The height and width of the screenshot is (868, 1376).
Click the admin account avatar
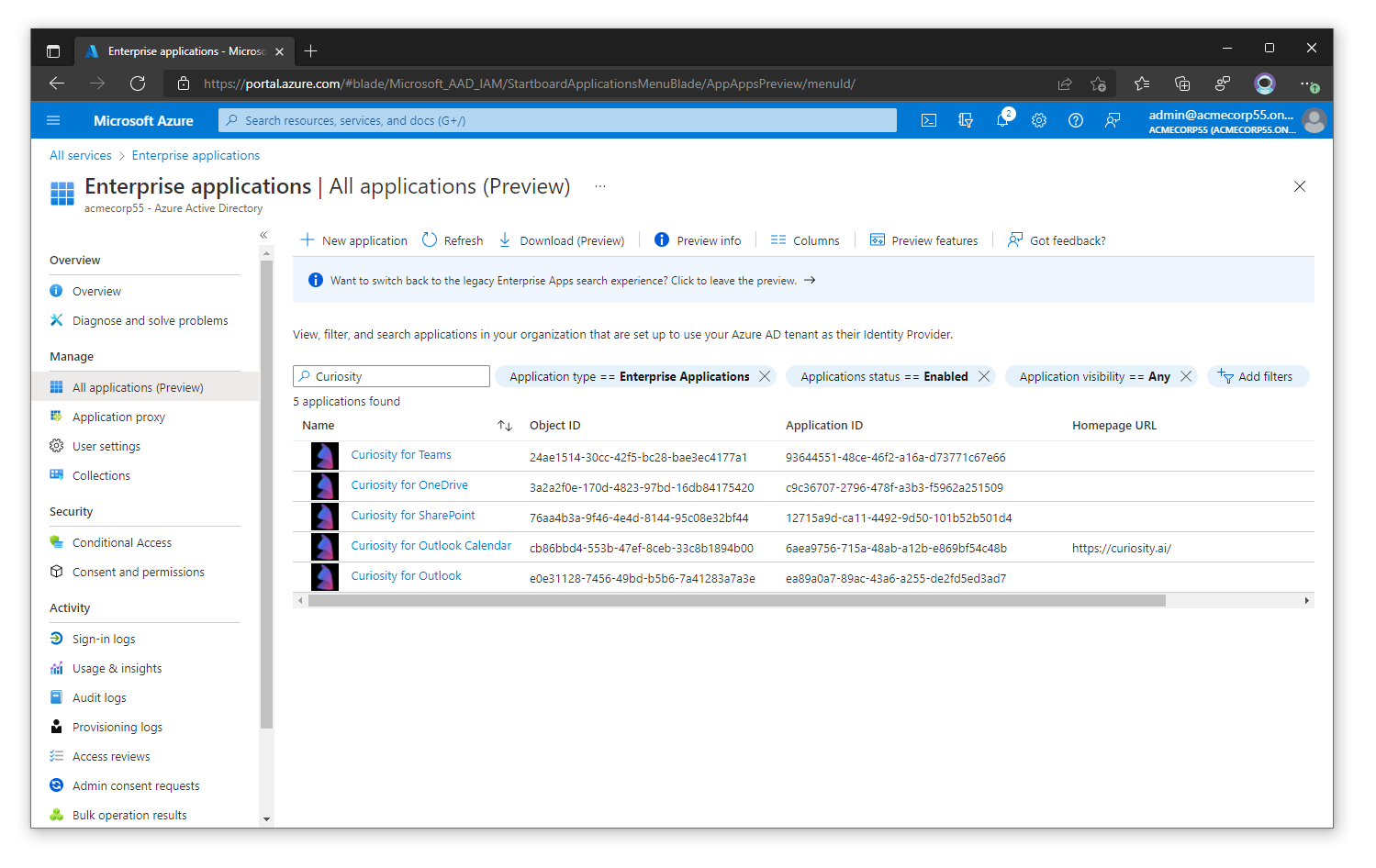(1314, 120)
